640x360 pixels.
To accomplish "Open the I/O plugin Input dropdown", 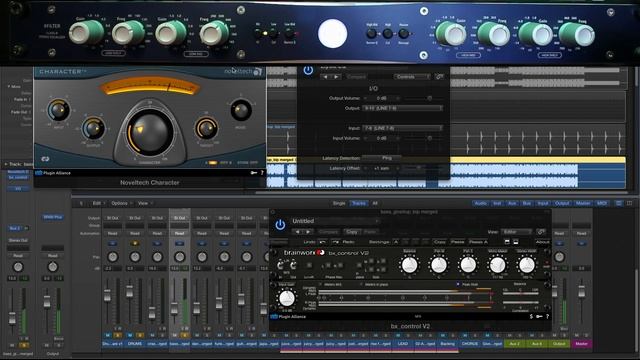I will (402, 128).
